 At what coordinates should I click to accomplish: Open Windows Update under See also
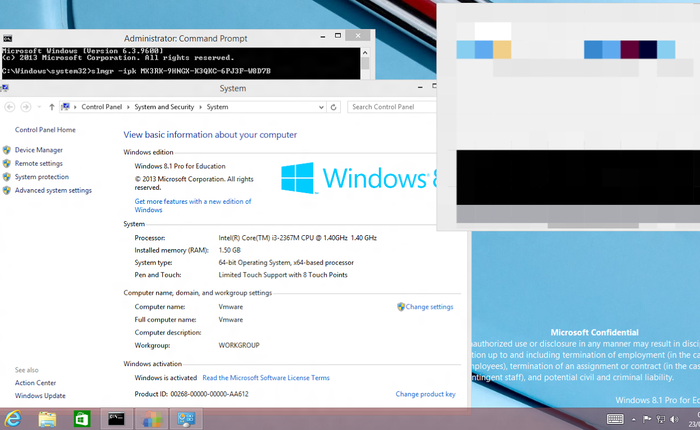coord(40,396)
